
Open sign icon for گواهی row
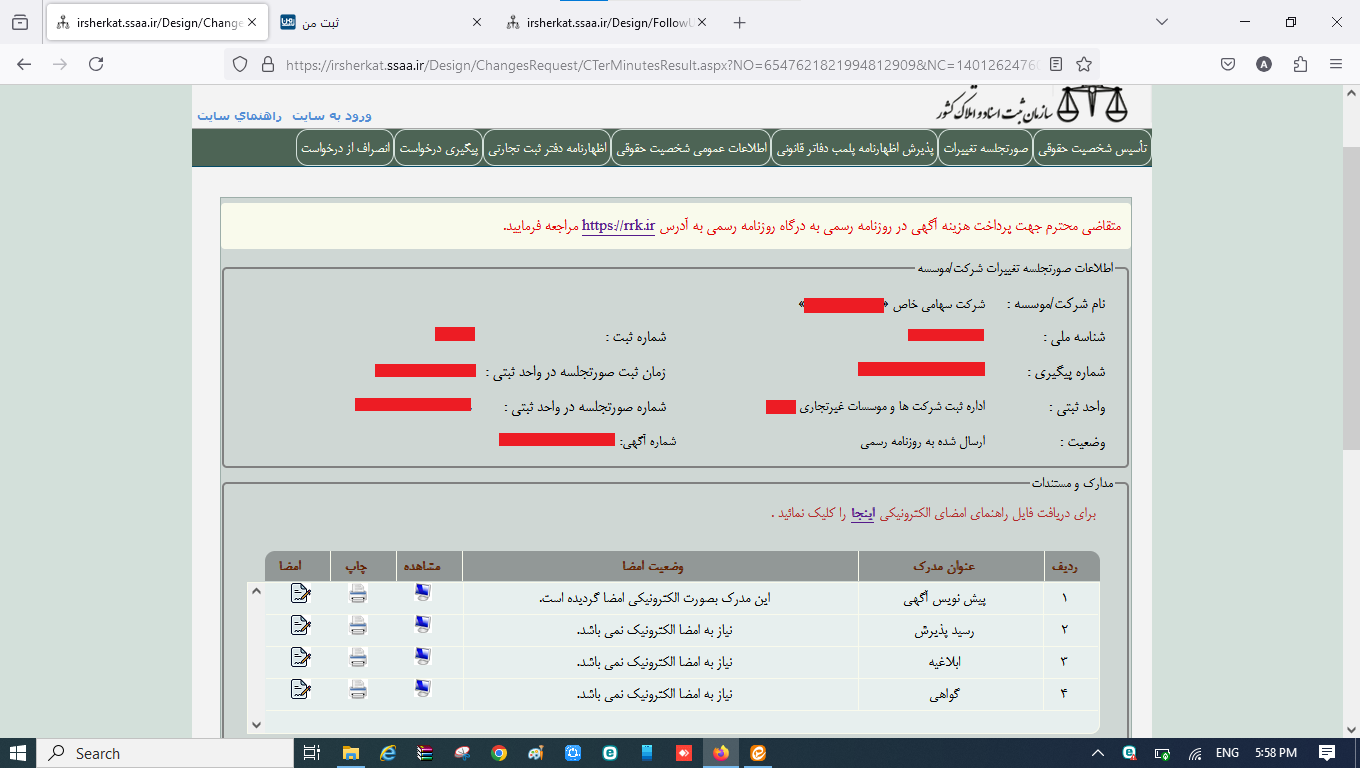tap(300, 689)
